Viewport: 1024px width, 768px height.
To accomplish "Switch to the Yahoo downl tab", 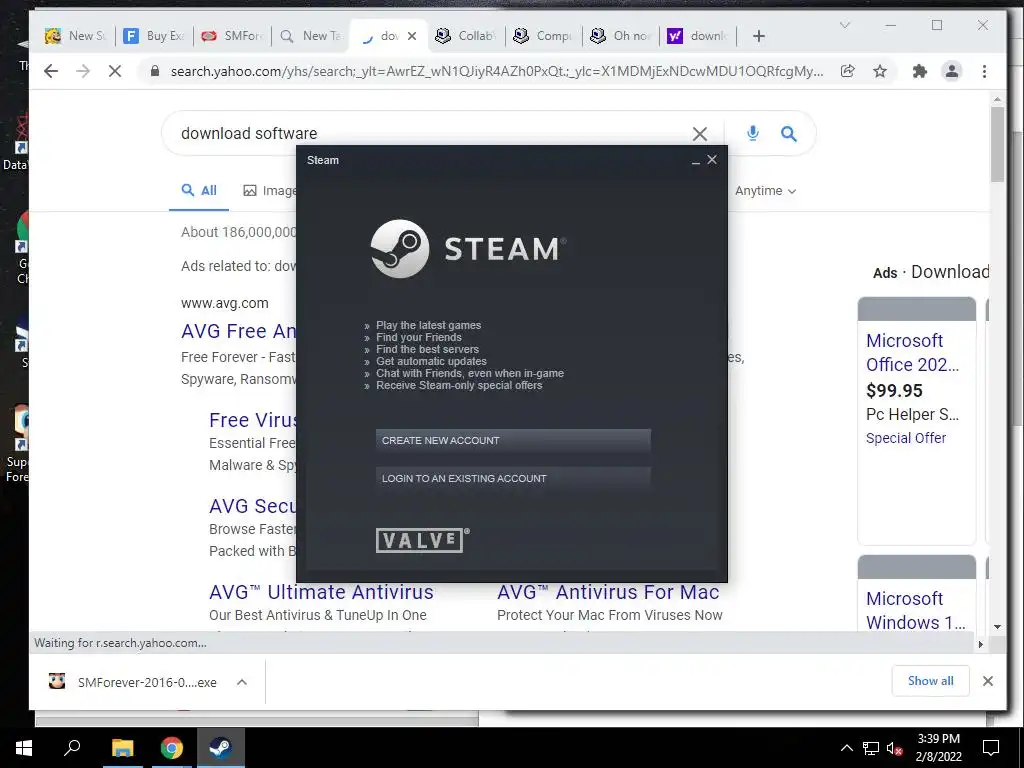I will 698,36.
